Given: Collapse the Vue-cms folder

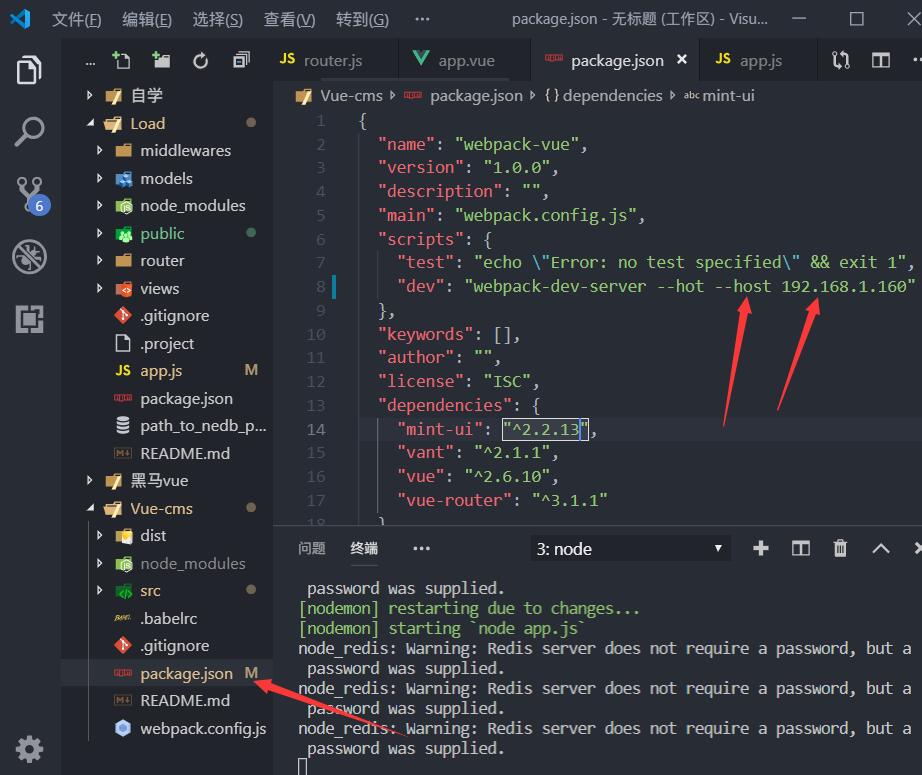Looking at the screenshot, I should pos(161,508).
